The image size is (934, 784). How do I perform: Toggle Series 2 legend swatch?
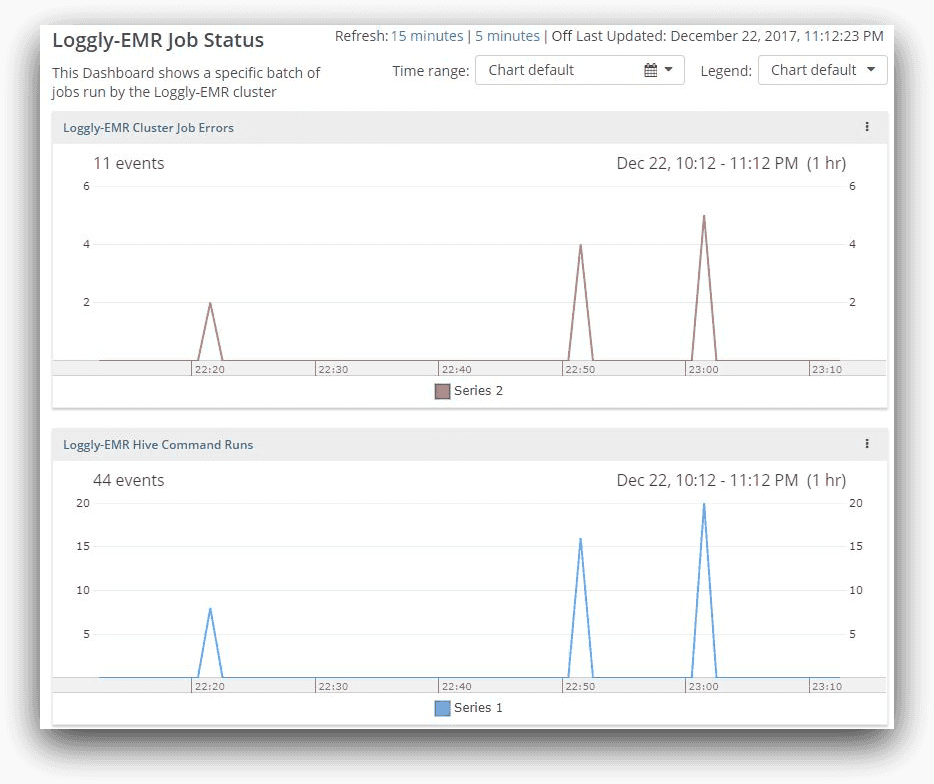[x=442, y=391]
